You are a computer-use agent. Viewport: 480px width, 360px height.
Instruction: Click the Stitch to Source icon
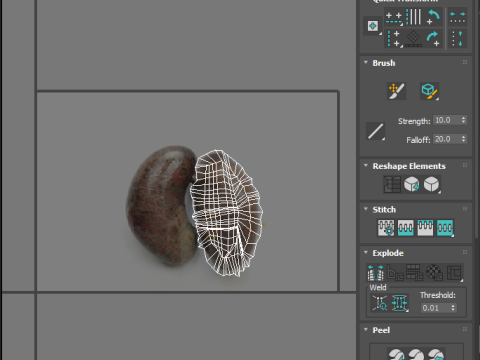[425, 228]
